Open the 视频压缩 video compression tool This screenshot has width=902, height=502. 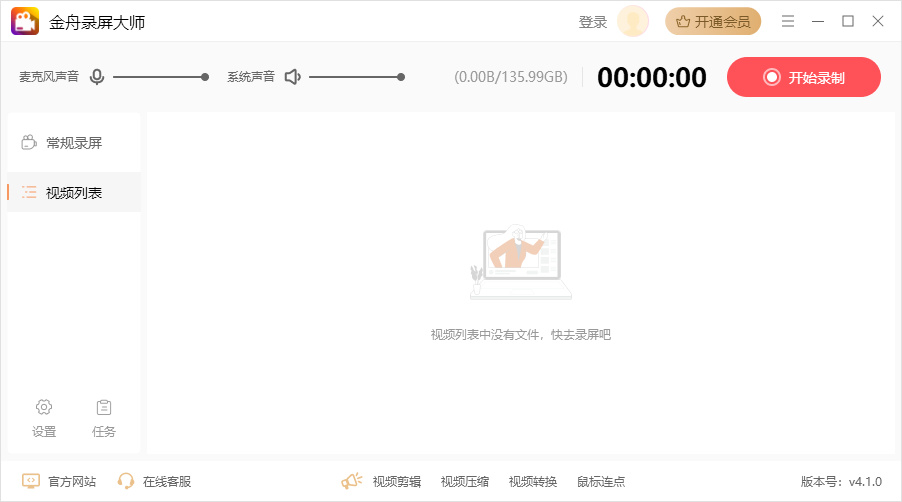point(465,481)
